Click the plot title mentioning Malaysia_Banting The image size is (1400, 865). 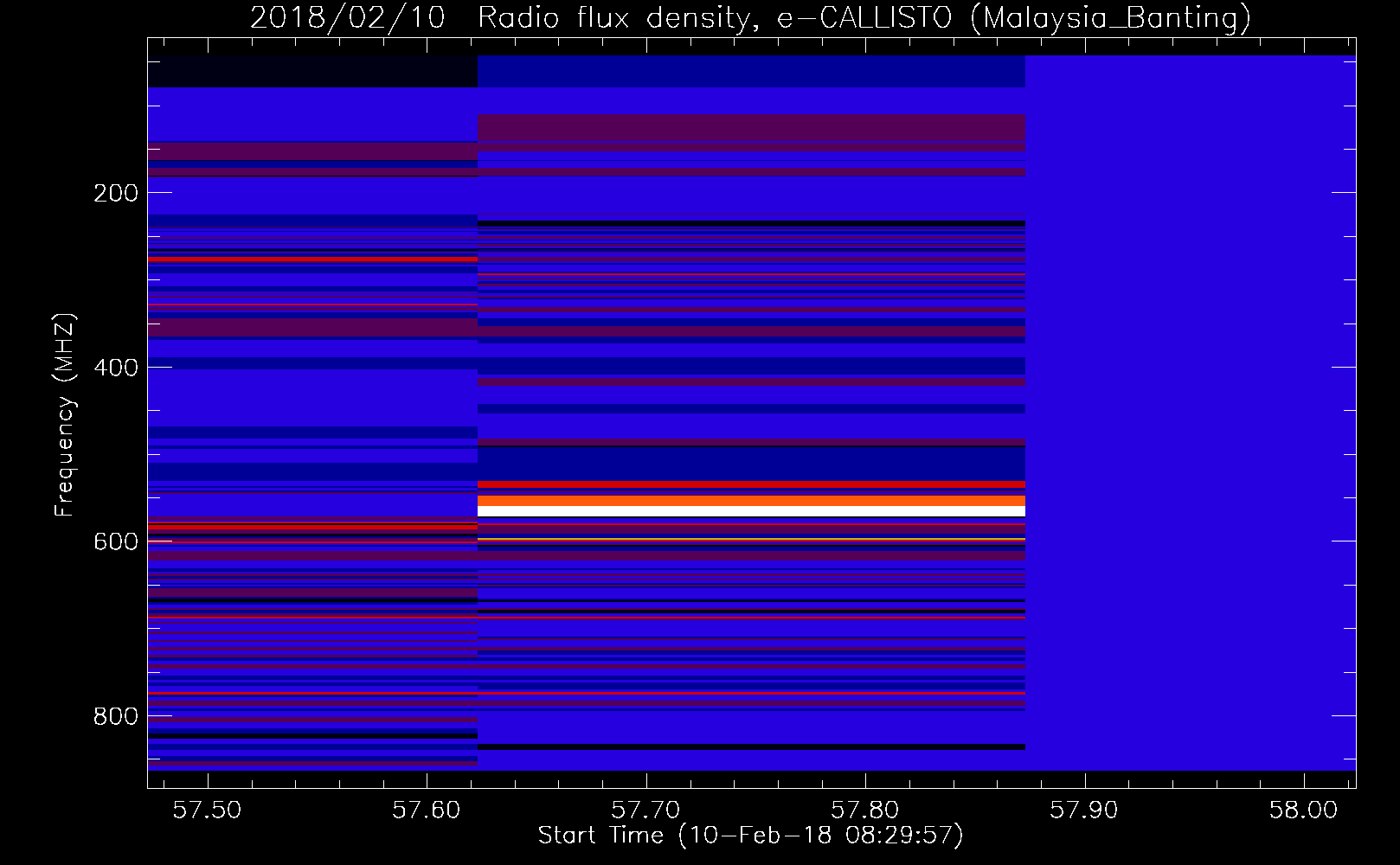pyautogui.click(x=750, y=17)
